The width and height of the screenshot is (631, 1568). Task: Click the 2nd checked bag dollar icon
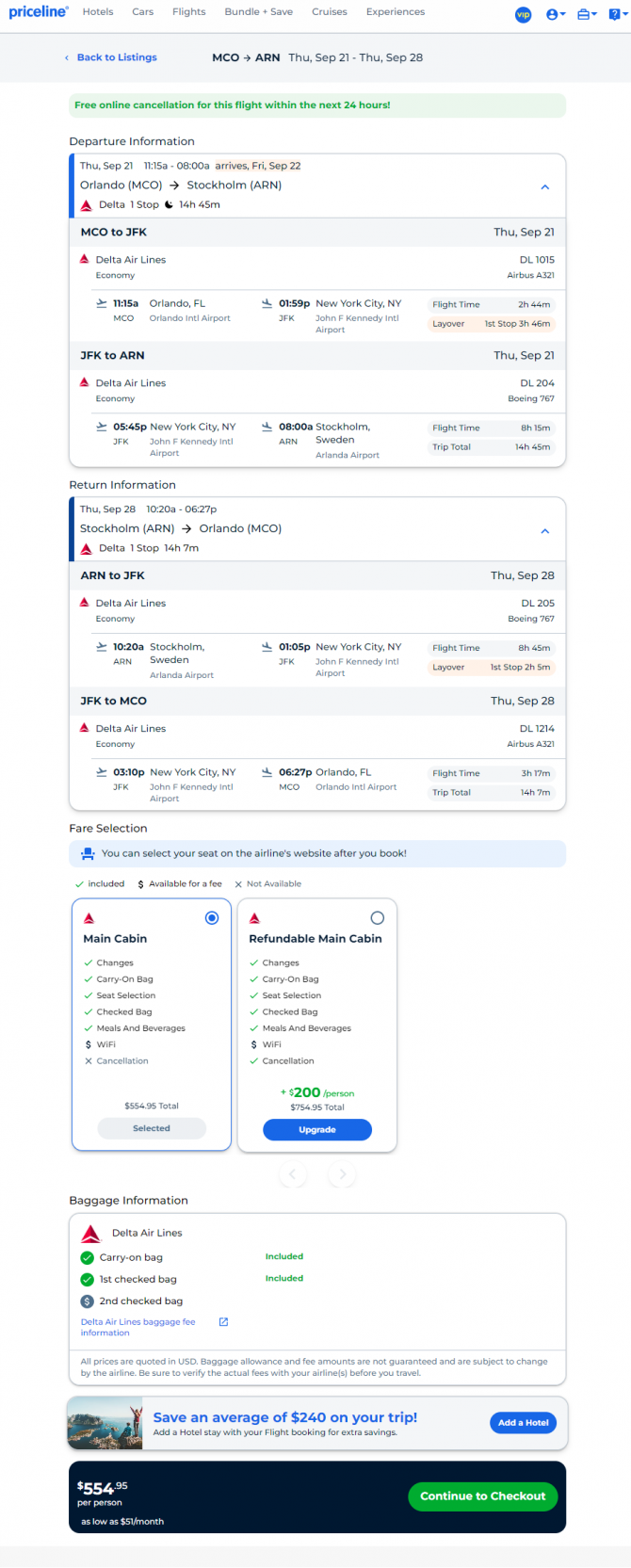(x=88, y=1301)
